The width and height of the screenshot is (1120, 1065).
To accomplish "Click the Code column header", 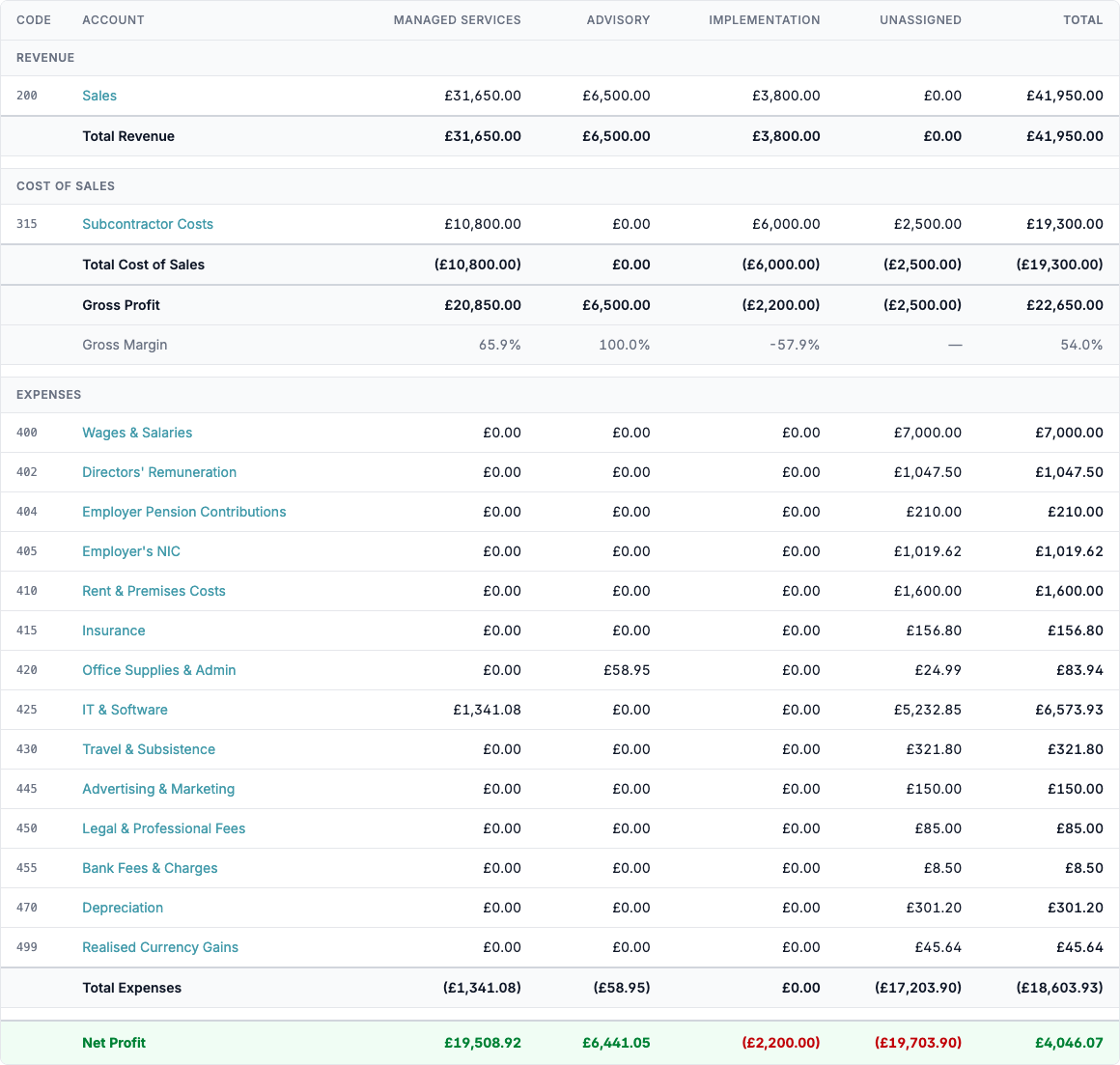I will [x=34, y=20].
